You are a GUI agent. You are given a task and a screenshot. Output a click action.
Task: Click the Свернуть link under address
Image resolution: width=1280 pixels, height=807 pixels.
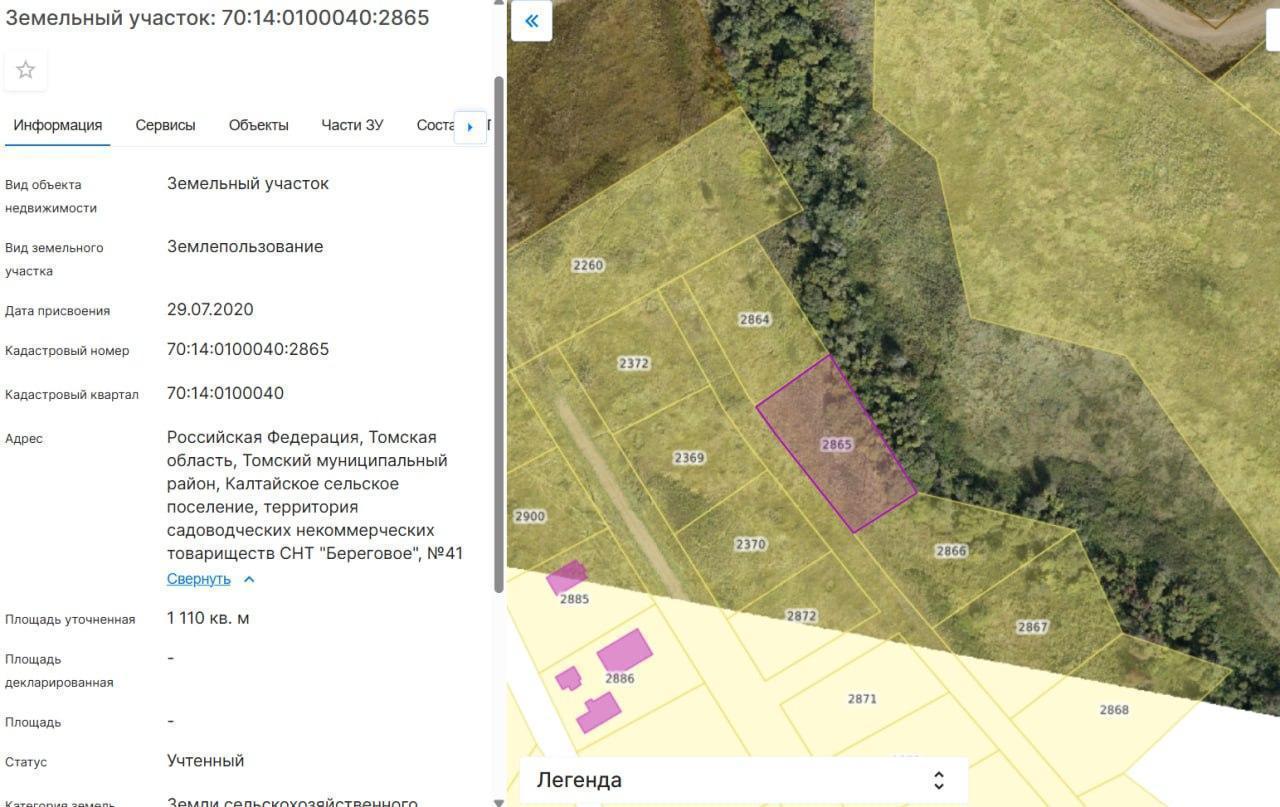point(198,579)
